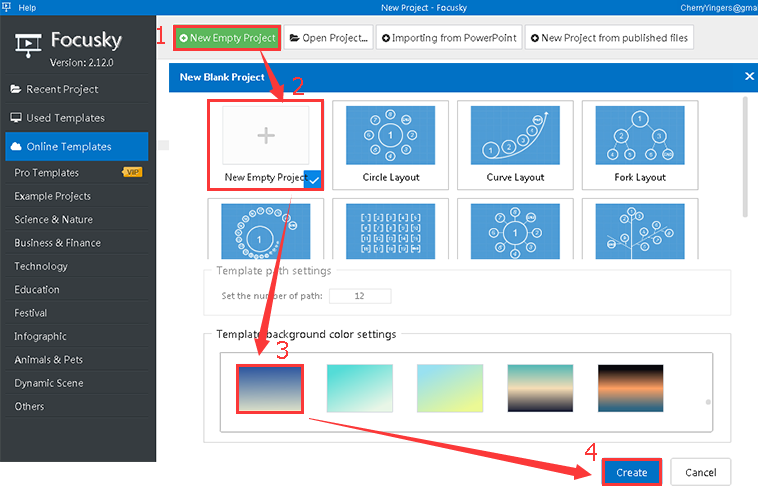Select the grid layout thumbnail
The height and width of the screenshot is (495, 758).
pos(391,231)
